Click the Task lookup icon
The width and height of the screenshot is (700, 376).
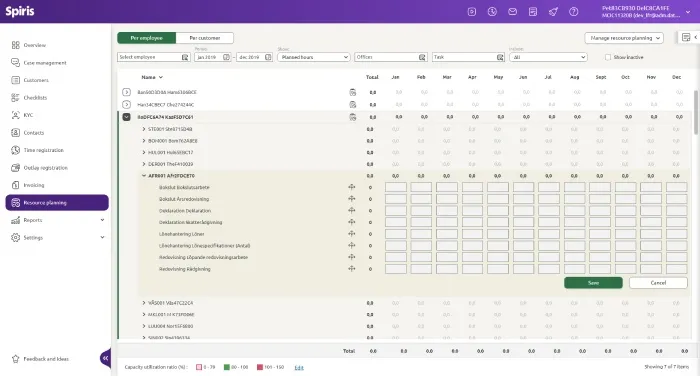coord(500,57)
